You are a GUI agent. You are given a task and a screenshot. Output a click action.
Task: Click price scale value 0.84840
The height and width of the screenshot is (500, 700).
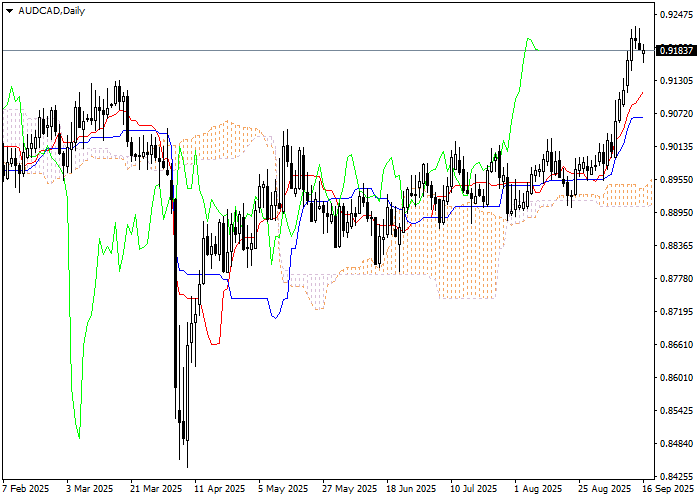(x=676, y=444)
